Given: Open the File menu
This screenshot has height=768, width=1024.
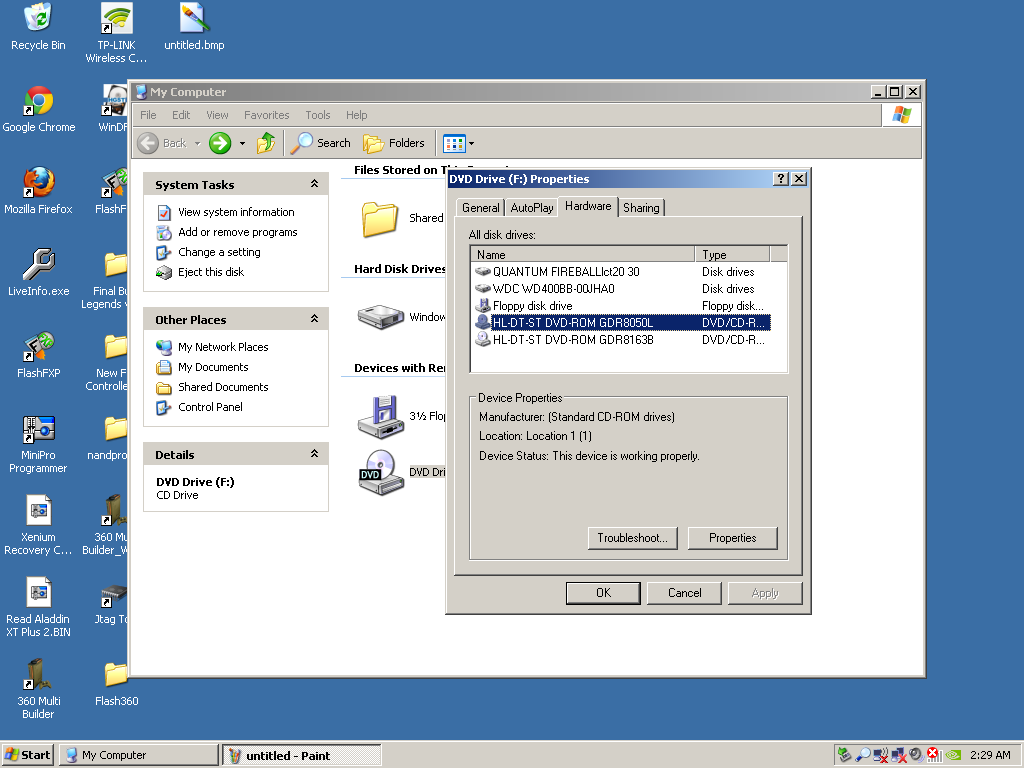Looking at the screenshot, I should pyautogui.click(x=148, y=115).
